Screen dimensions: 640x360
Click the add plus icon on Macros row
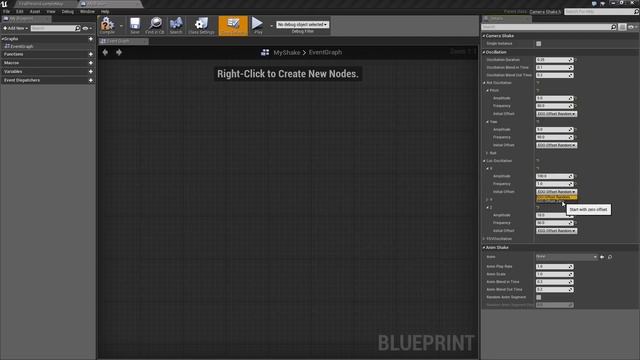pos(91,63)
